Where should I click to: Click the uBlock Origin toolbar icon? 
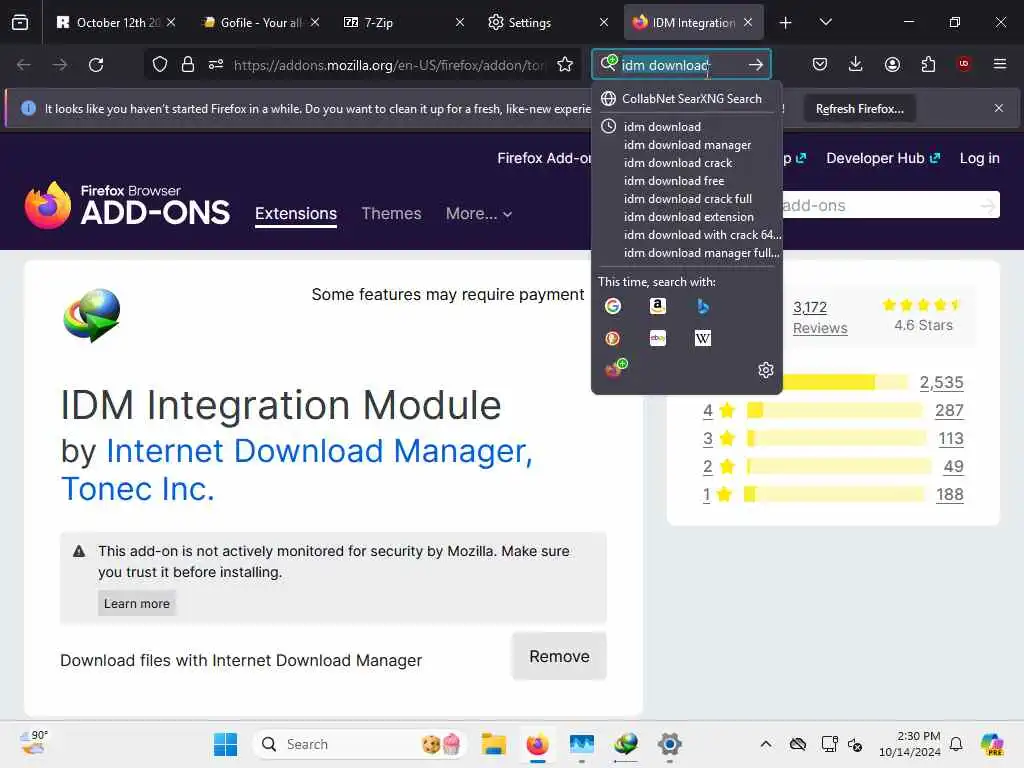click(x=964, y=64)
